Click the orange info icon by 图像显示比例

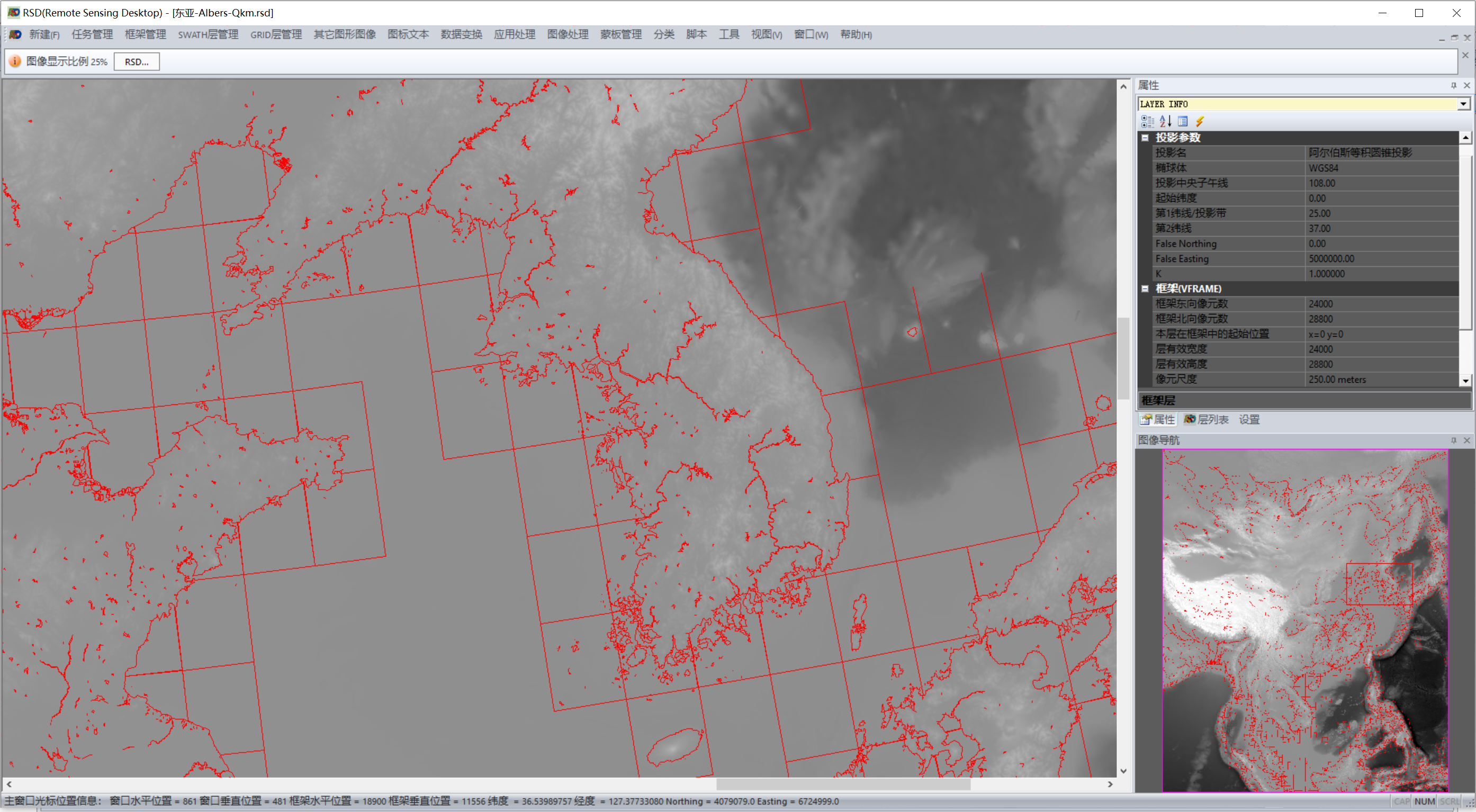pyautogui.click(x=15, y=61)
